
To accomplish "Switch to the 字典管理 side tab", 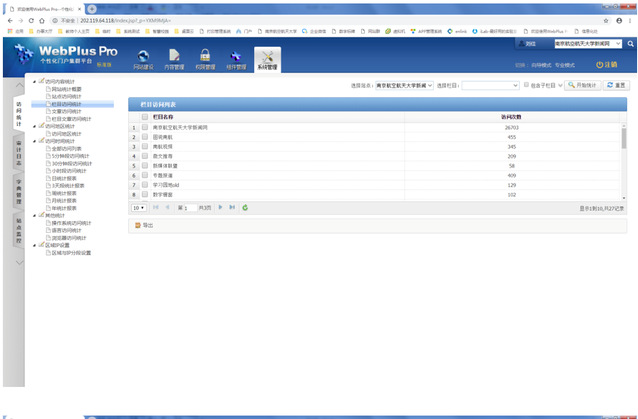I will tap(19, 192).
